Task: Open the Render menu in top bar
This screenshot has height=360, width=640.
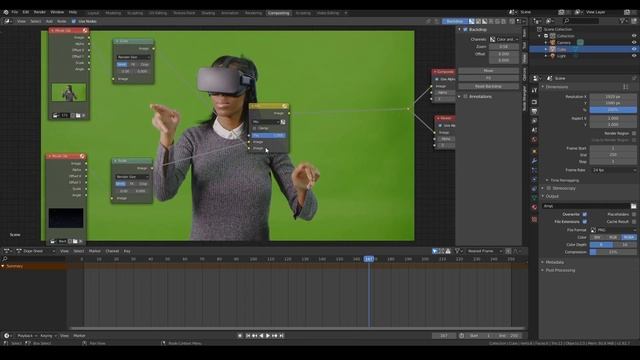Action: [40, 12]
